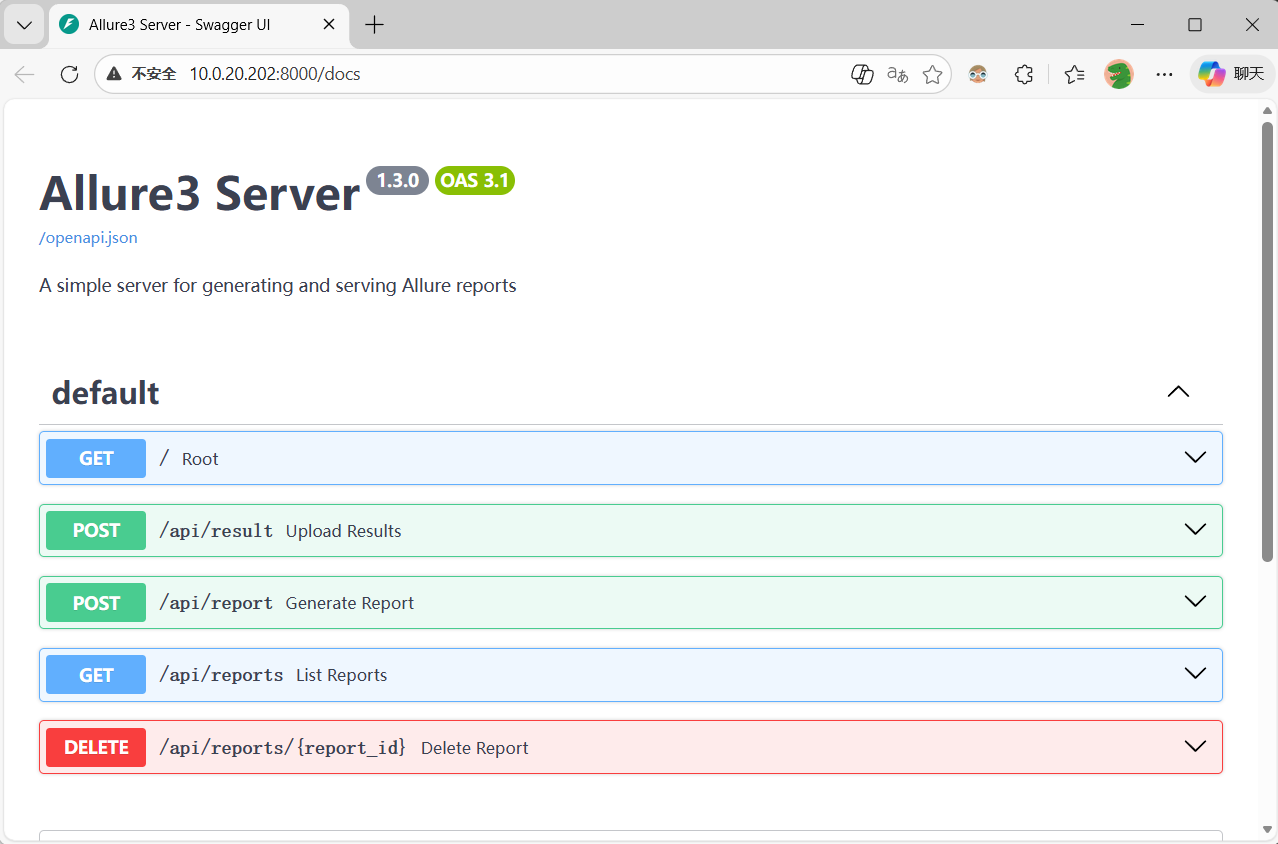The image size is (1278, 844).
Task: Select the Allure3 Server - Swagger UI tab
Action: coord(198,25)
